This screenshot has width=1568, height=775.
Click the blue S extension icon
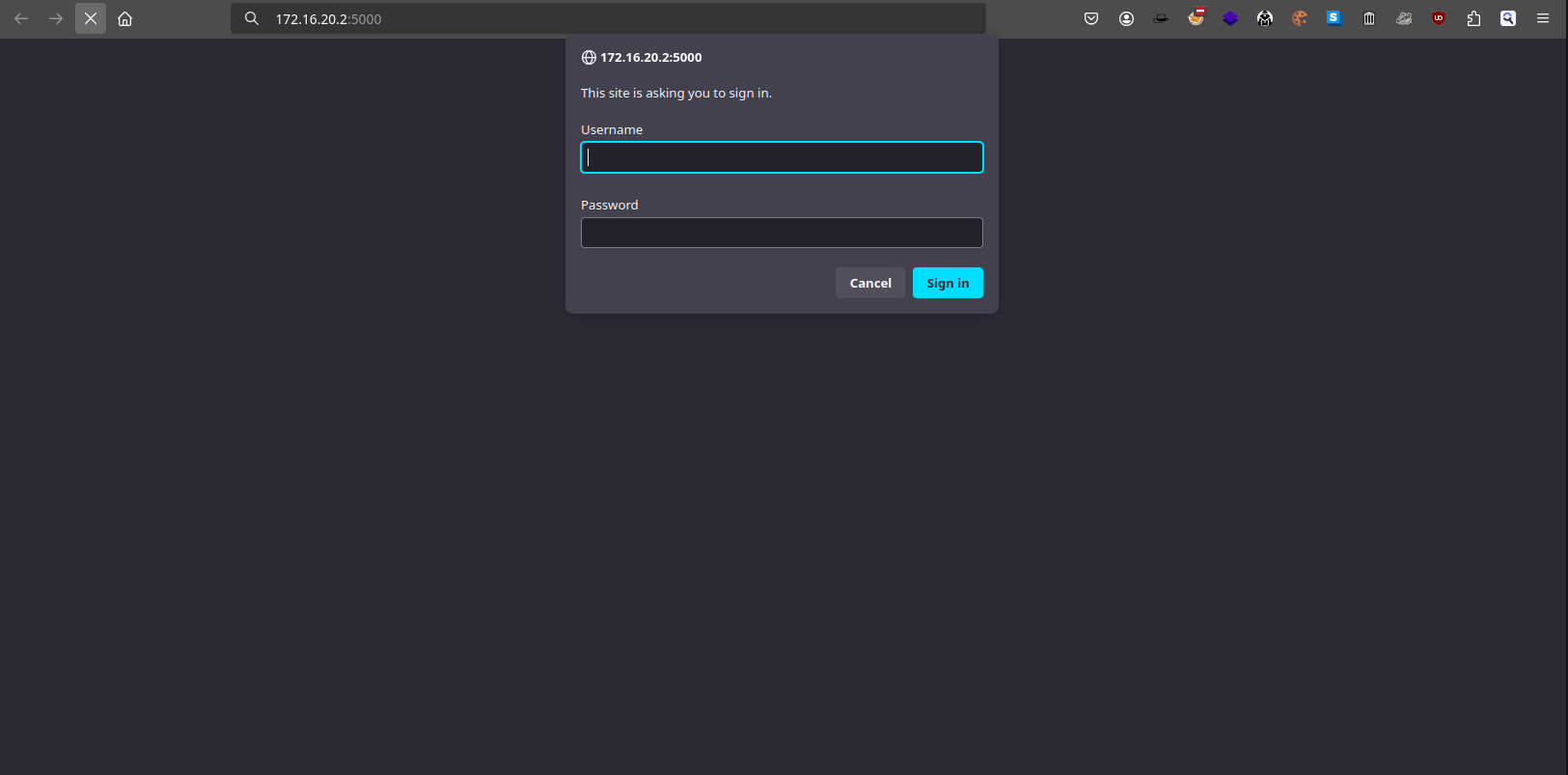click(1334, 17)
